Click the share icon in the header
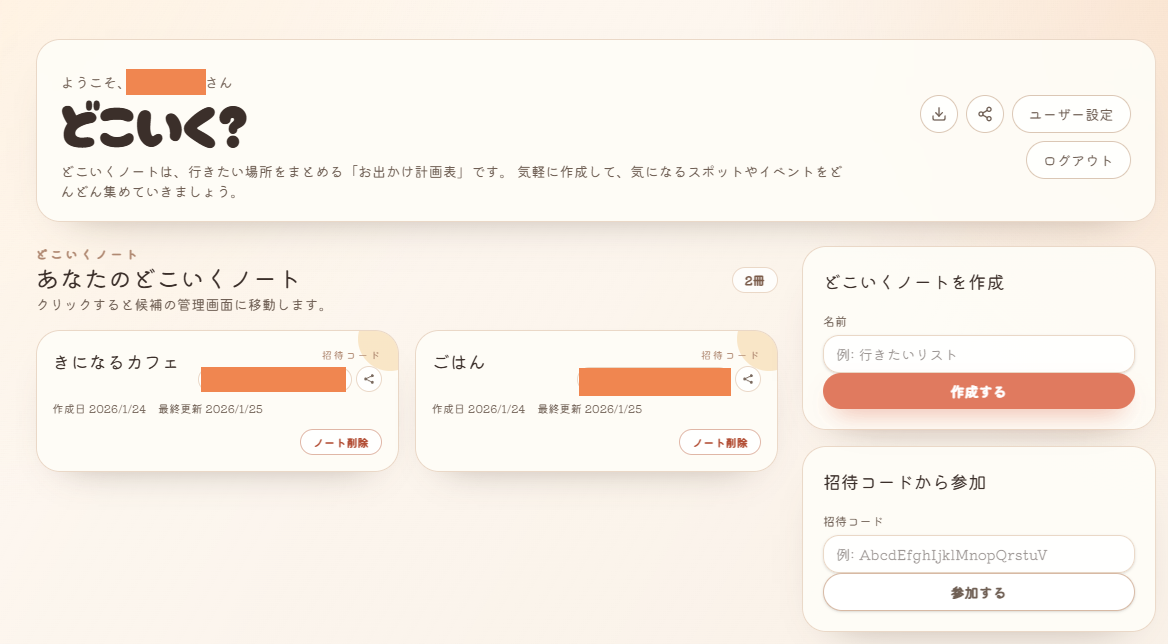Viewport: 1168px width, 644px height. pos(985,114)
